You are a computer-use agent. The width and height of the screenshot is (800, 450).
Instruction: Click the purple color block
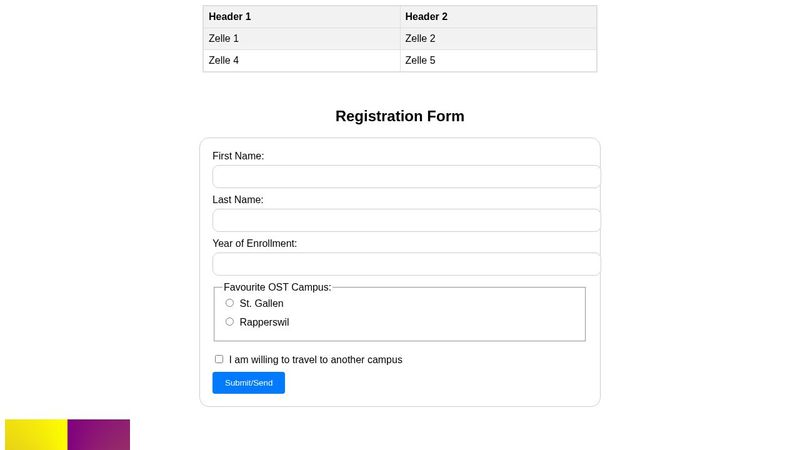[99, 435]
